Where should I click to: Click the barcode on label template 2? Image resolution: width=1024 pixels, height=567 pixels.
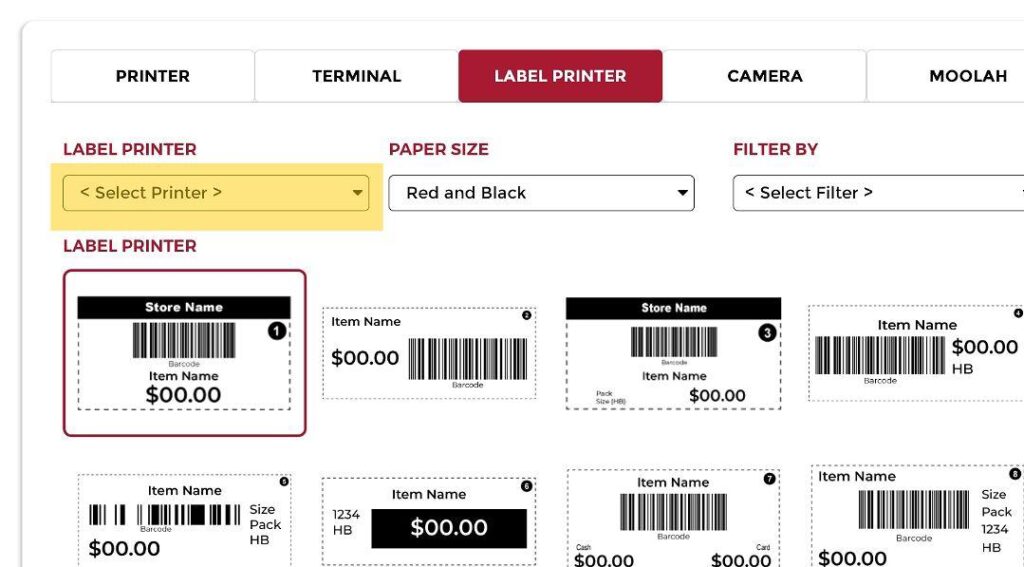(467, 358)
